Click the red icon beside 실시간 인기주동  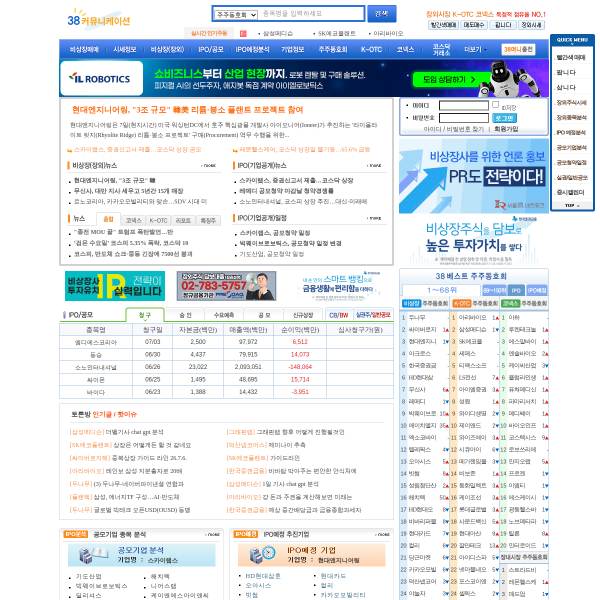pyautogui.click(x=243, y=34)
